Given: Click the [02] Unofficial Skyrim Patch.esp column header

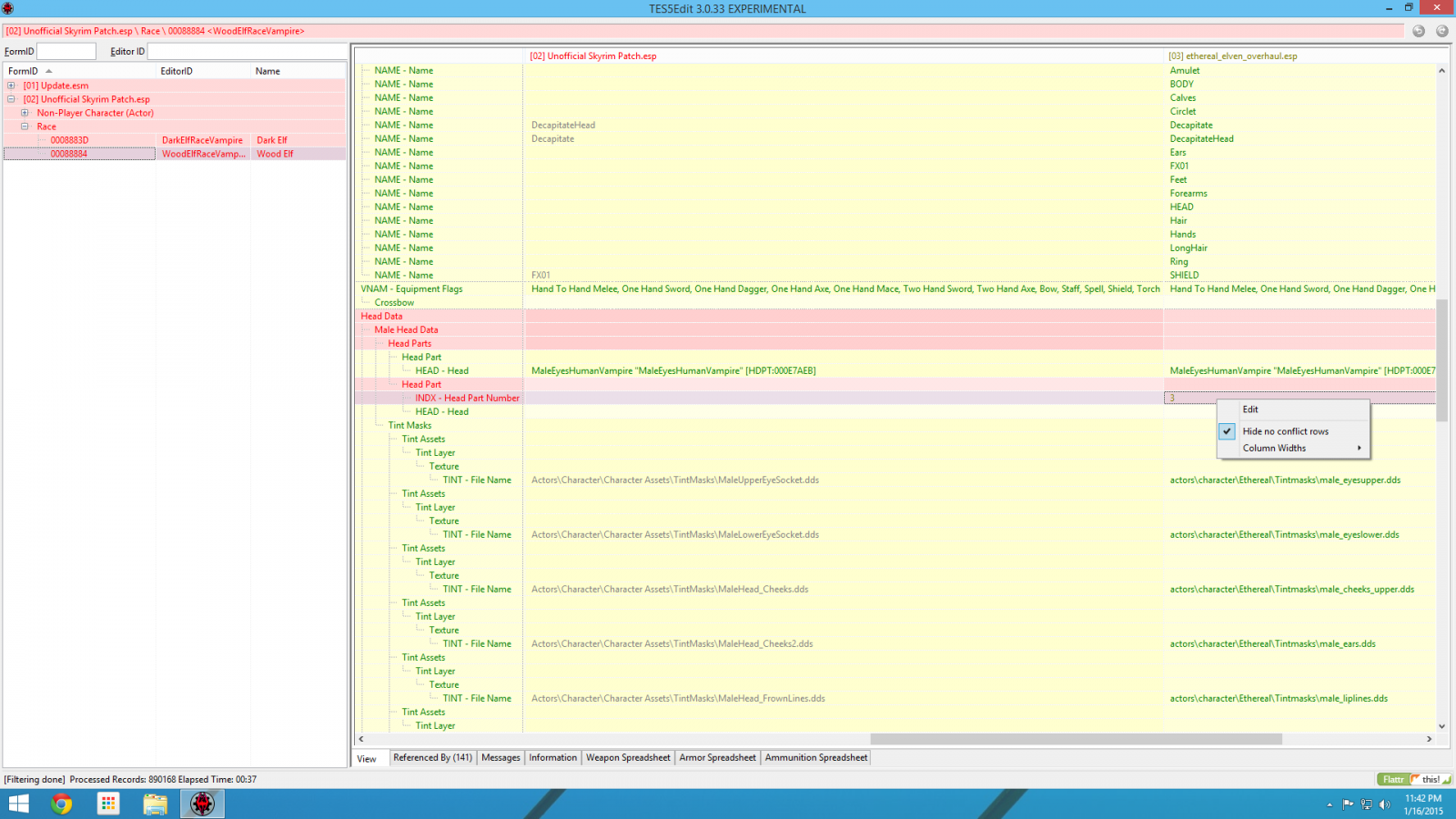Looking at the screenshot, I should coord(843,56).
